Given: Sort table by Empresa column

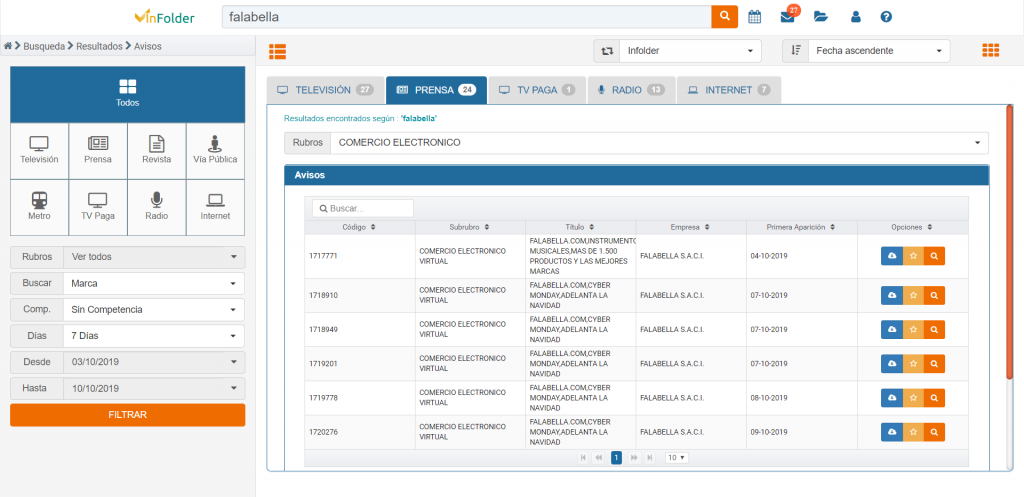Looking at the screenshot, I should tap(691, 227).
